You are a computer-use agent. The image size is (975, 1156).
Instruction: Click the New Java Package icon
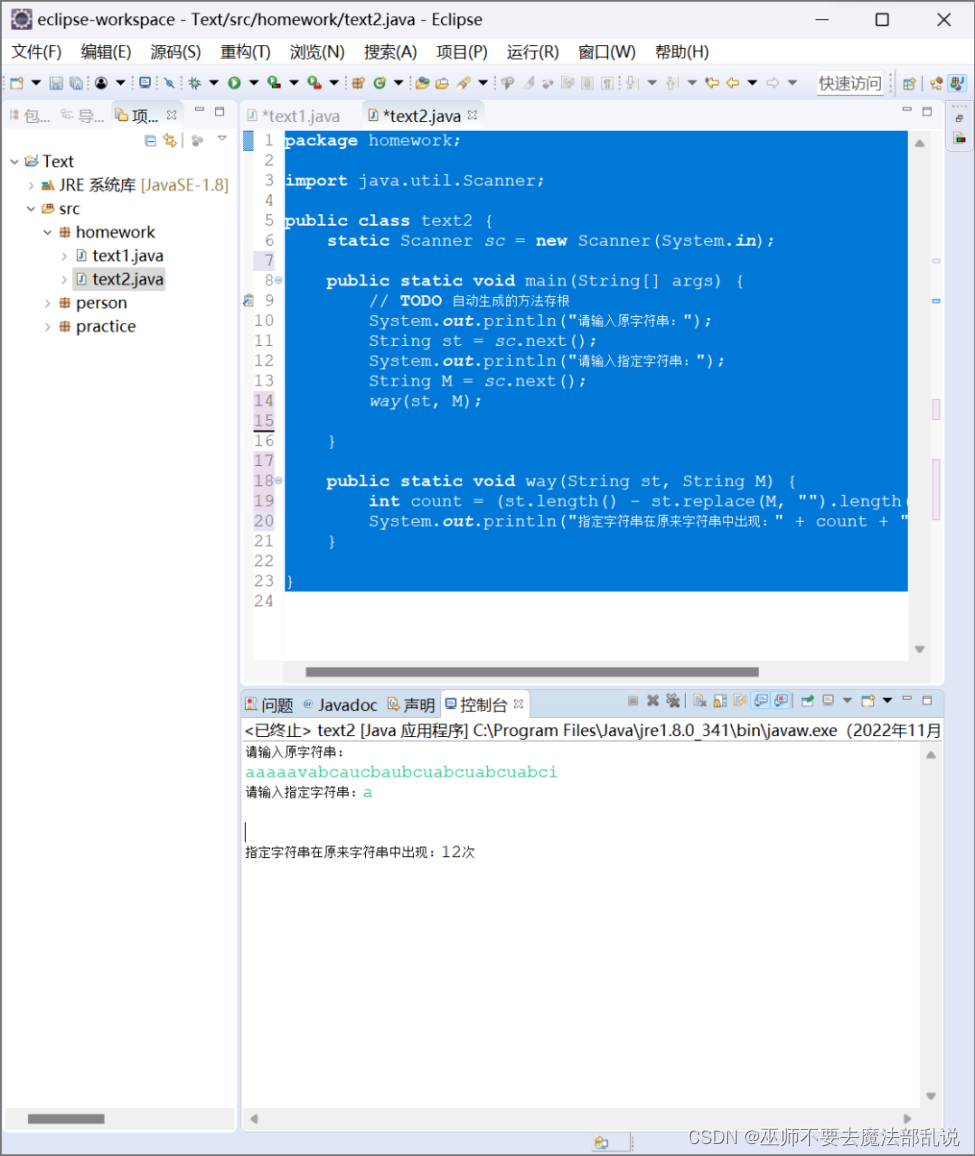click(x=358, y=83)
